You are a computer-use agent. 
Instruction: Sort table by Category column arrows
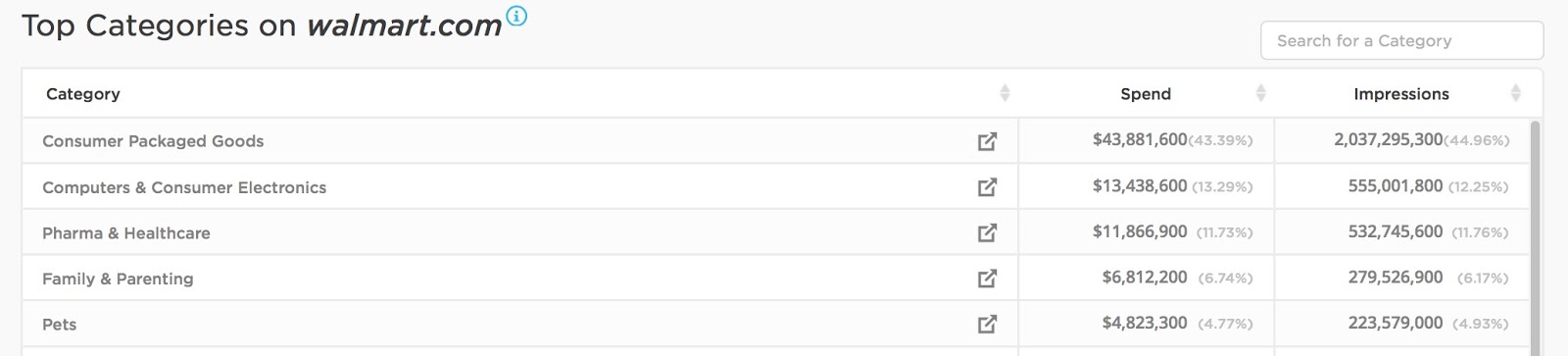tap(1004, 93)
